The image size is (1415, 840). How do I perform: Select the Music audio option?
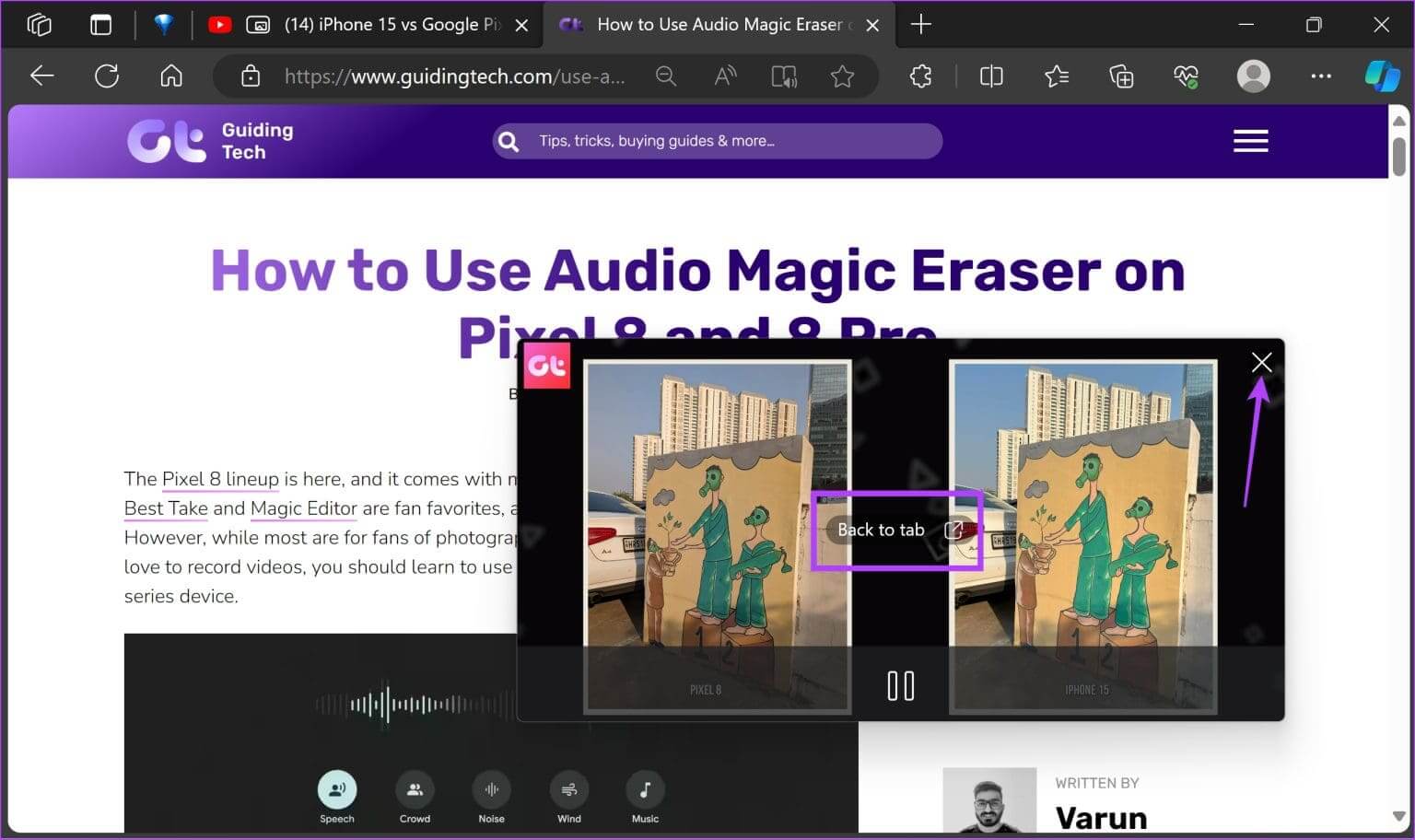pos(645,798)
